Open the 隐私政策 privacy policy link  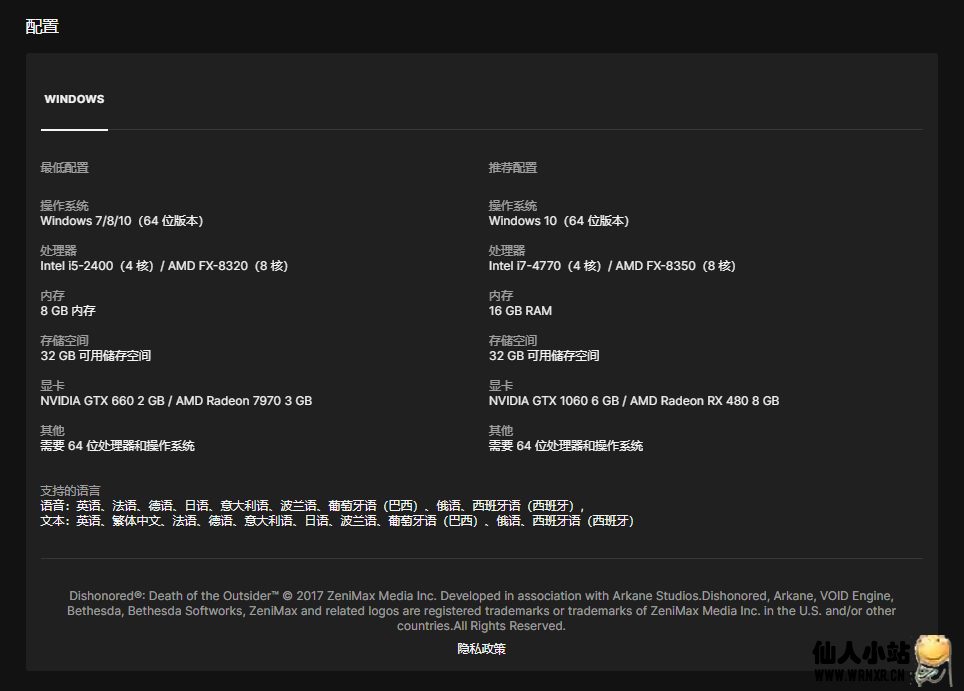point(482,649)
